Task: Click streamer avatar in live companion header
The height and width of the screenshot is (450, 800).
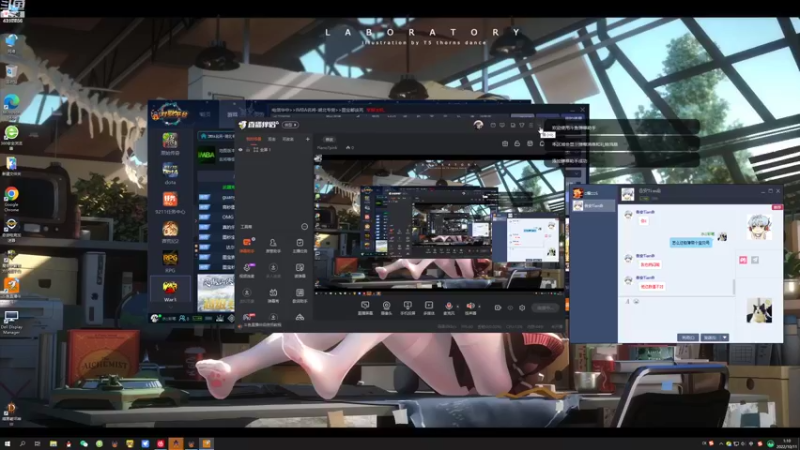Action: (x=478, y=124)
